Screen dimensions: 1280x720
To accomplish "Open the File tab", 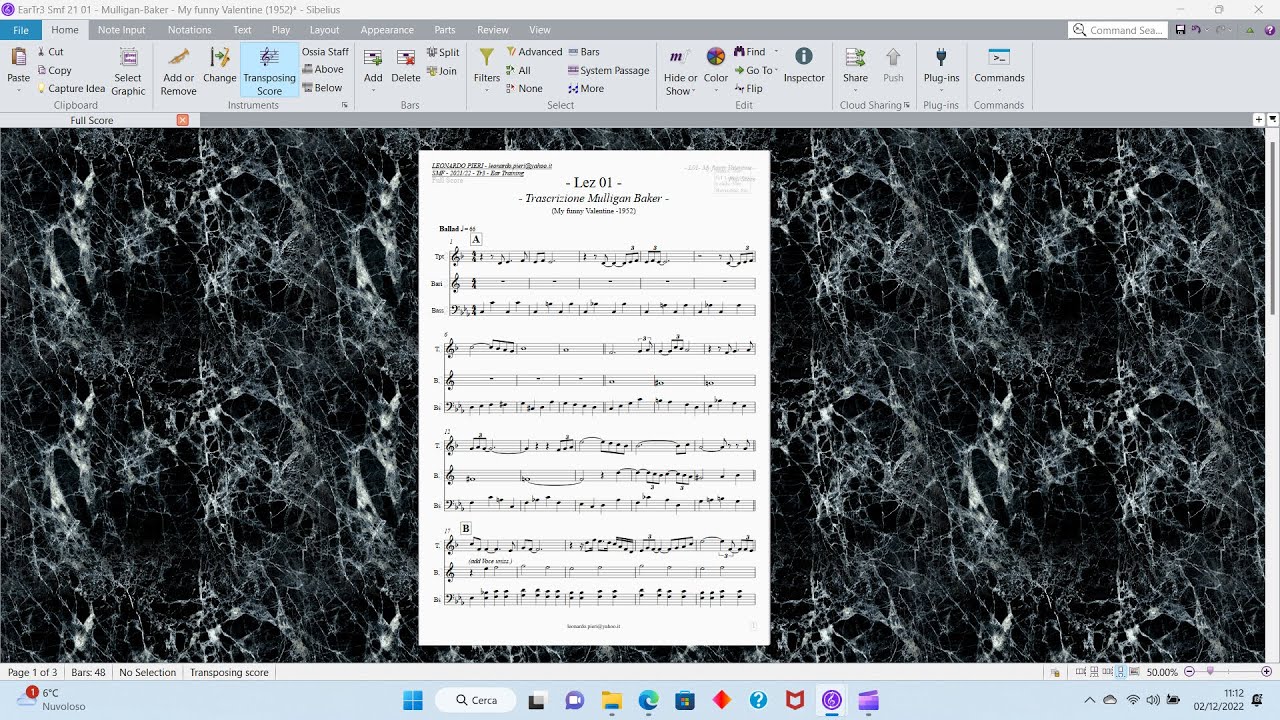I will coord(20,30).
